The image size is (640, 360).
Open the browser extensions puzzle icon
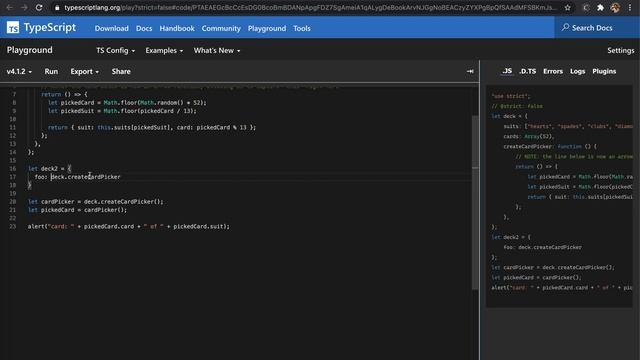coord(600,7)
